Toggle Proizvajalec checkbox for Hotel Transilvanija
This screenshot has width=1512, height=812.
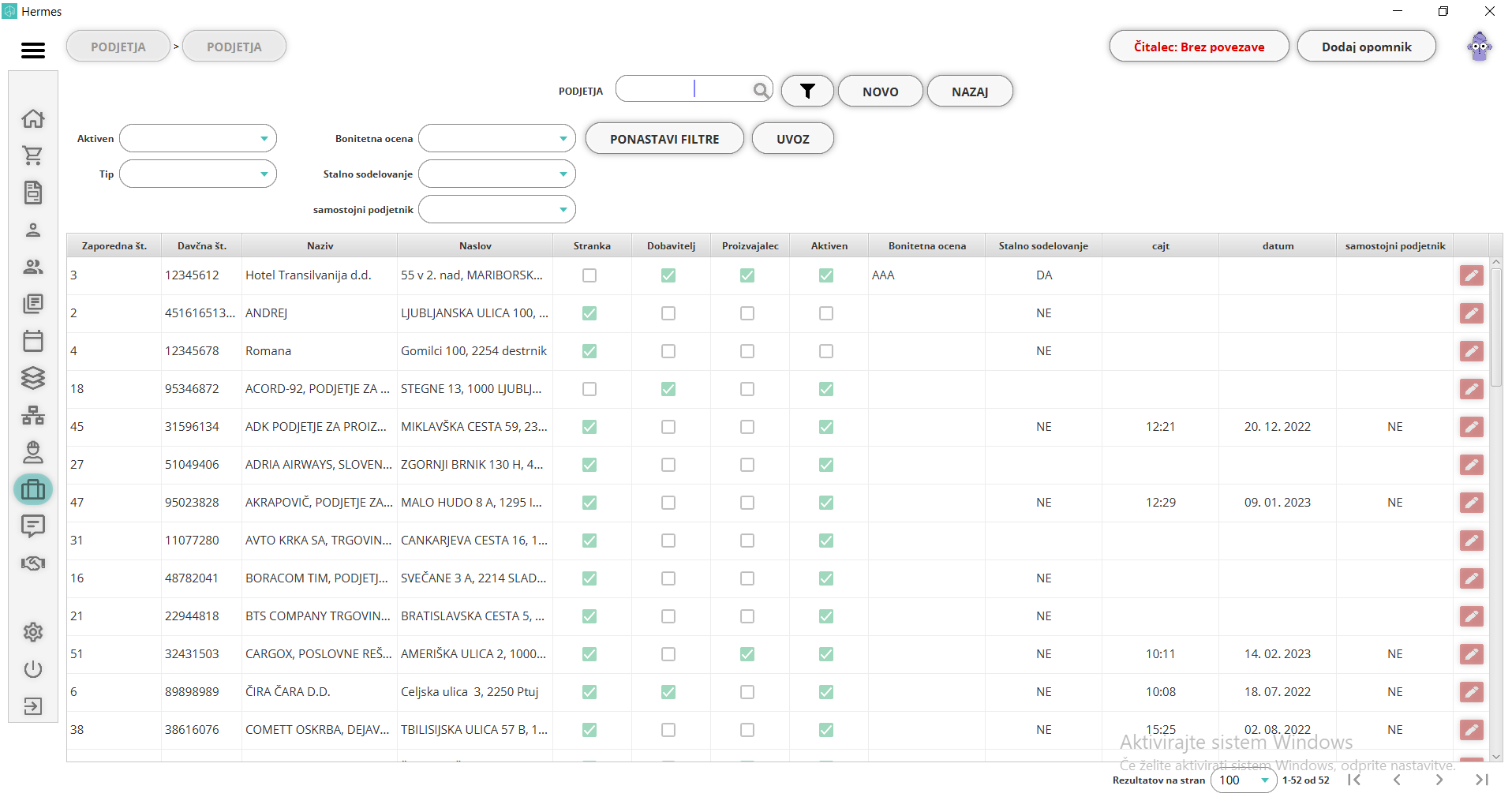pos(747,275)
